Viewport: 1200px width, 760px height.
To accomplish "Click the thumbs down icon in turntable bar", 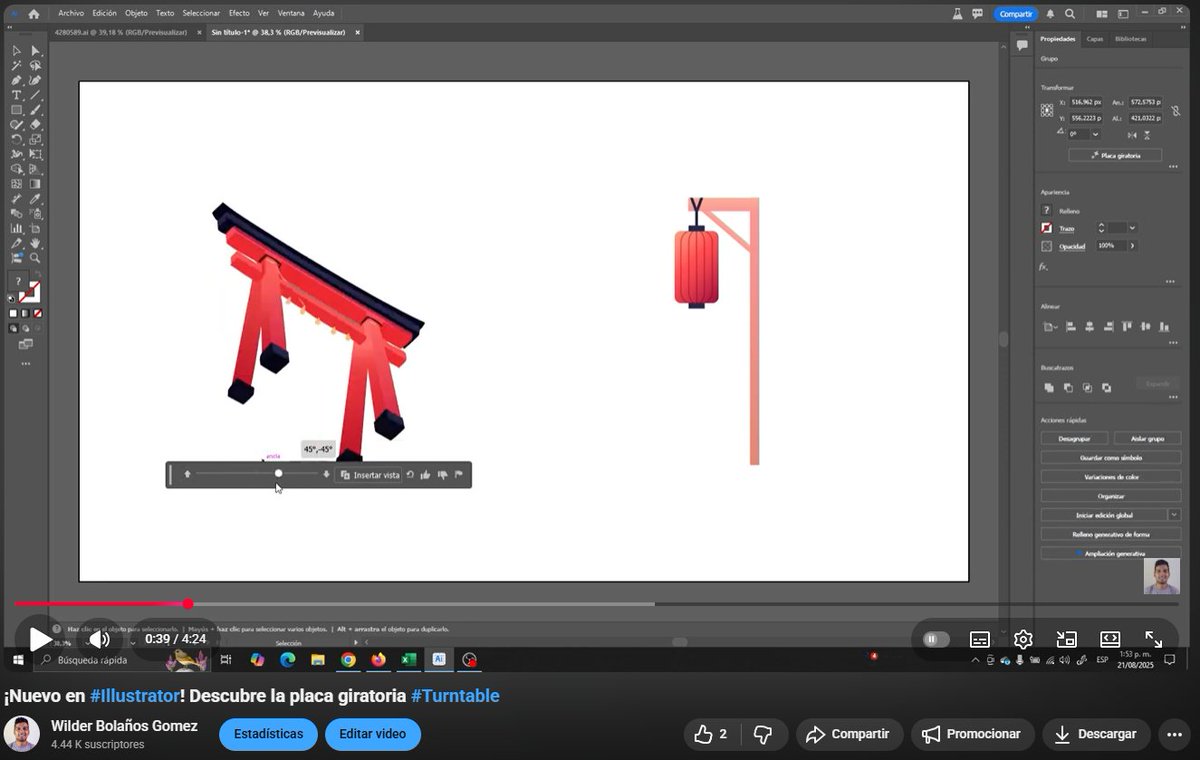I will [x=442, y=475].
